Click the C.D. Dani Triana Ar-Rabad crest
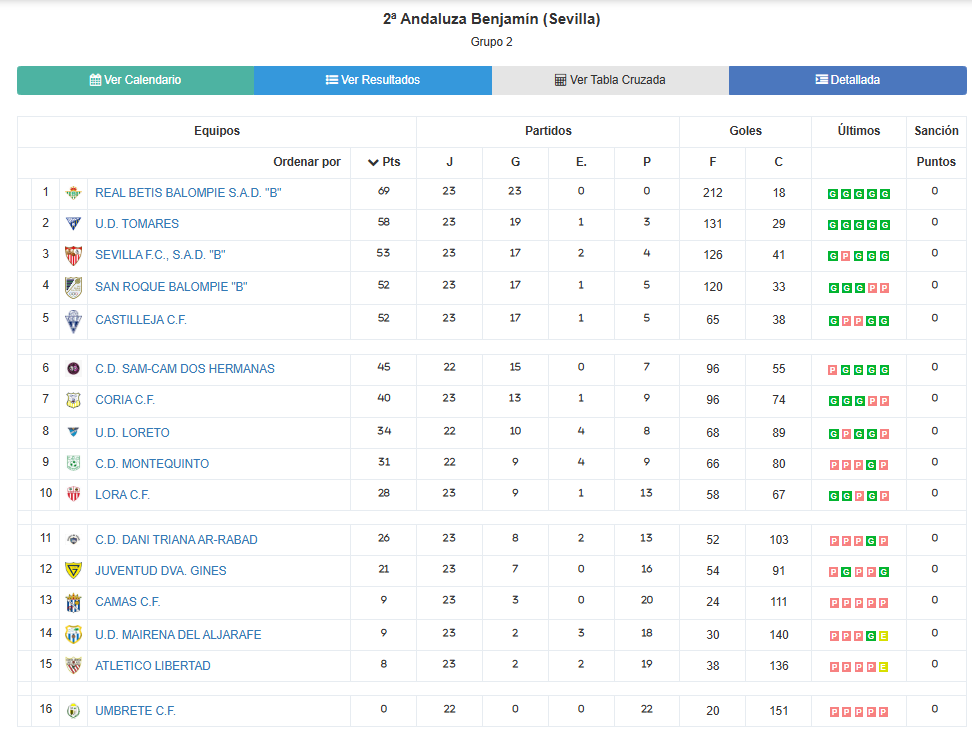This screenshot has height=733, width=972. pos(73,540)
